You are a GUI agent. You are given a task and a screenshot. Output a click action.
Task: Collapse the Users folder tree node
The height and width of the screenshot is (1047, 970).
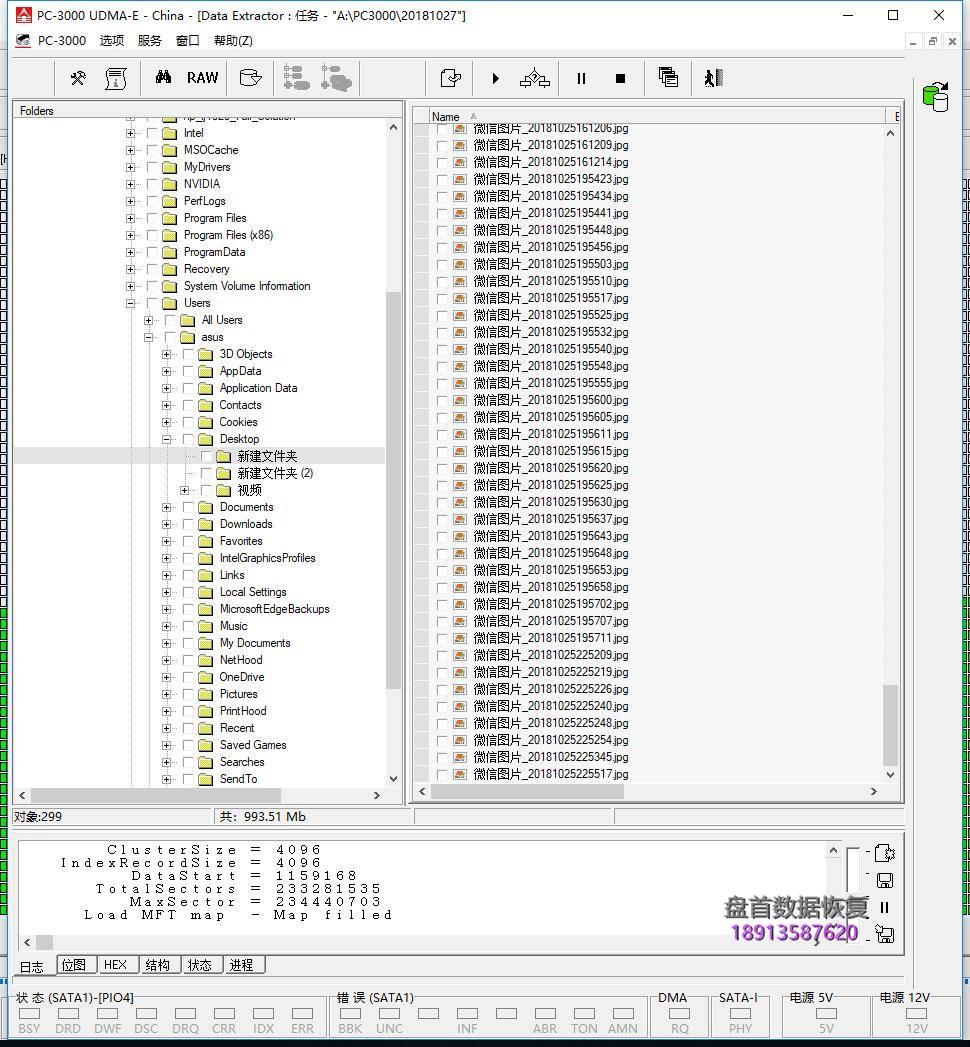pyautogui.click(x=130, y=303)
